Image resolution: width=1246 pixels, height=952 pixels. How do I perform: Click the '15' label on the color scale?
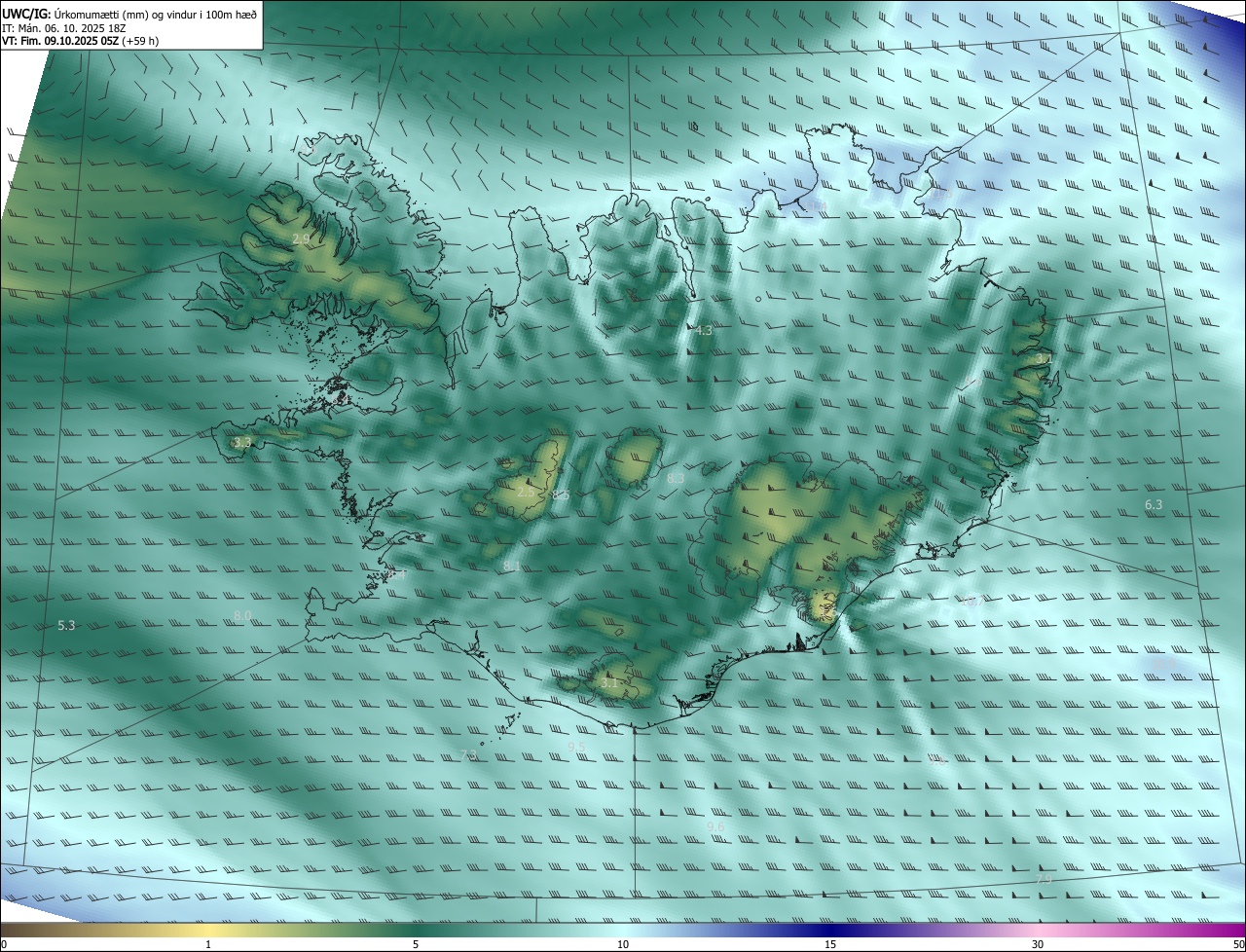pyautogui.click(x=830, y=945)
